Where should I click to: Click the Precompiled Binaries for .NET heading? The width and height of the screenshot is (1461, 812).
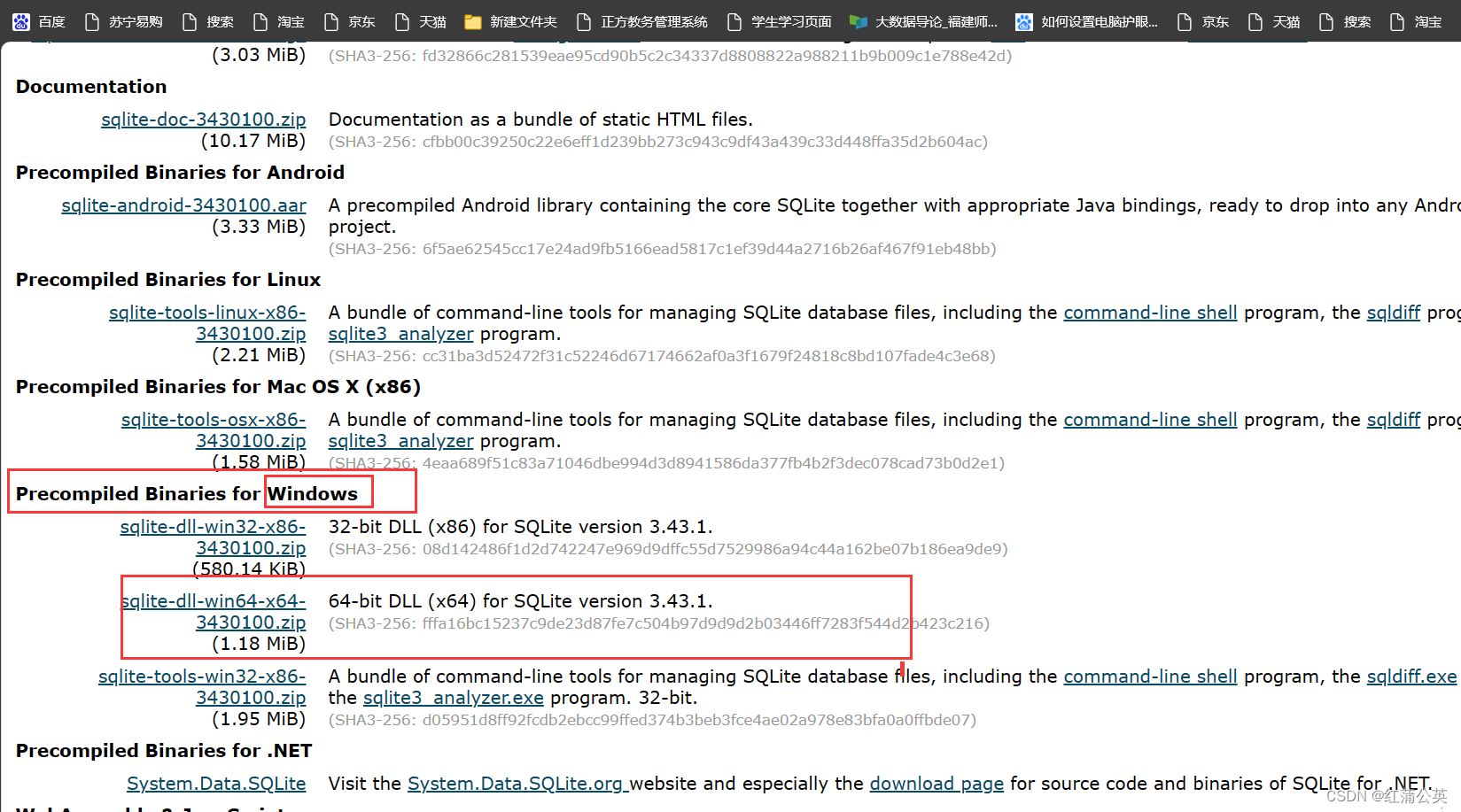[164, 751]
